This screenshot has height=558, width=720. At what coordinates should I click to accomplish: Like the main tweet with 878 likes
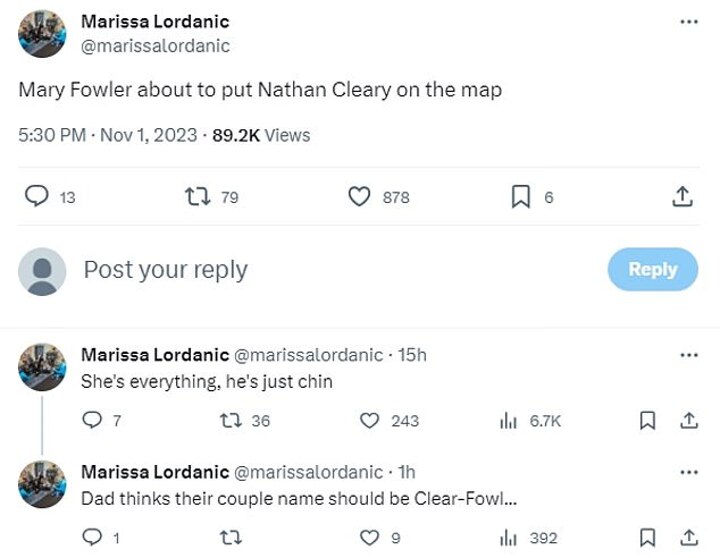coord(360,197)
